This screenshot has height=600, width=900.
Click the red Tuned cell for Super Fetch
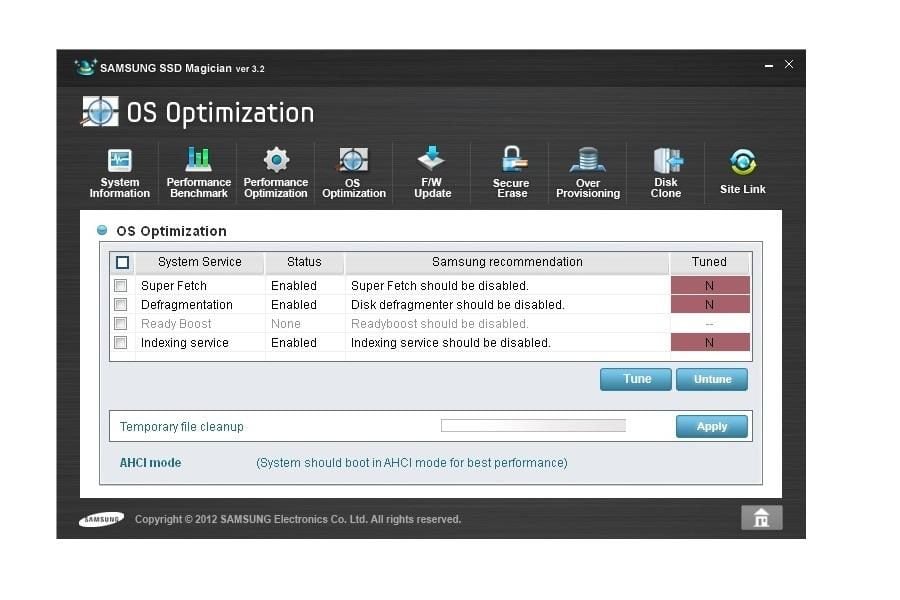tap(709, 286)
